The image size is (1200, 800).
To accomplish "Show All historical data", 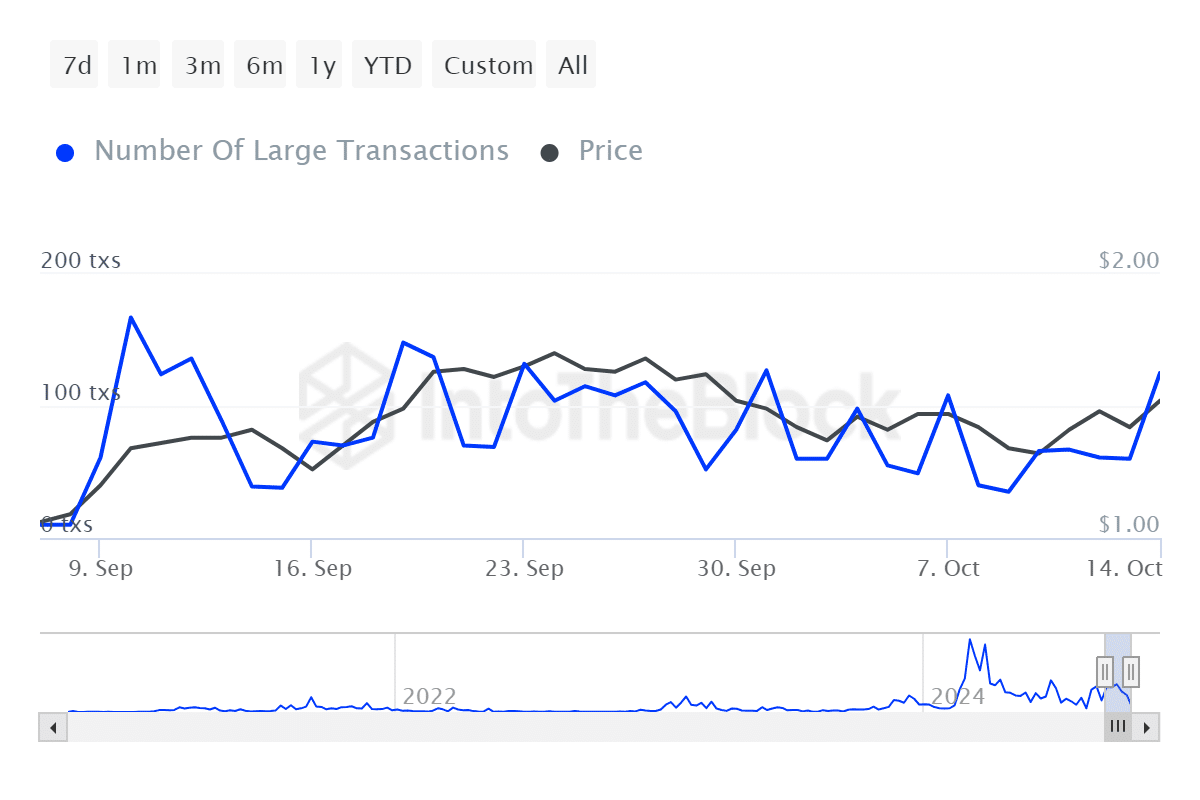I will point(572,66).
